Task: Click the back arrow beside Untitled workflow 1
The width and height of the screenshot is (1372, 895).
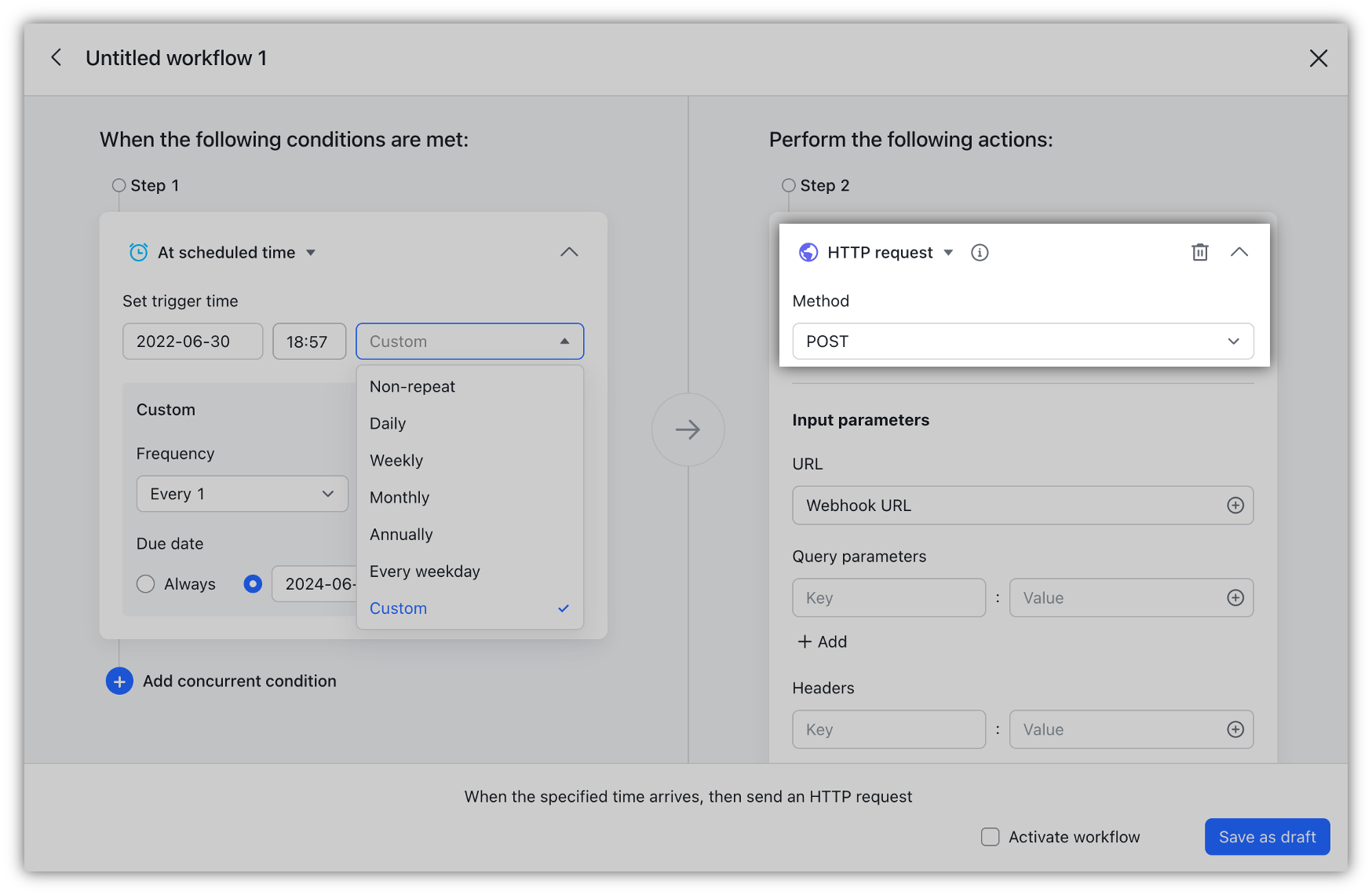Action: [x=56, y=57]
